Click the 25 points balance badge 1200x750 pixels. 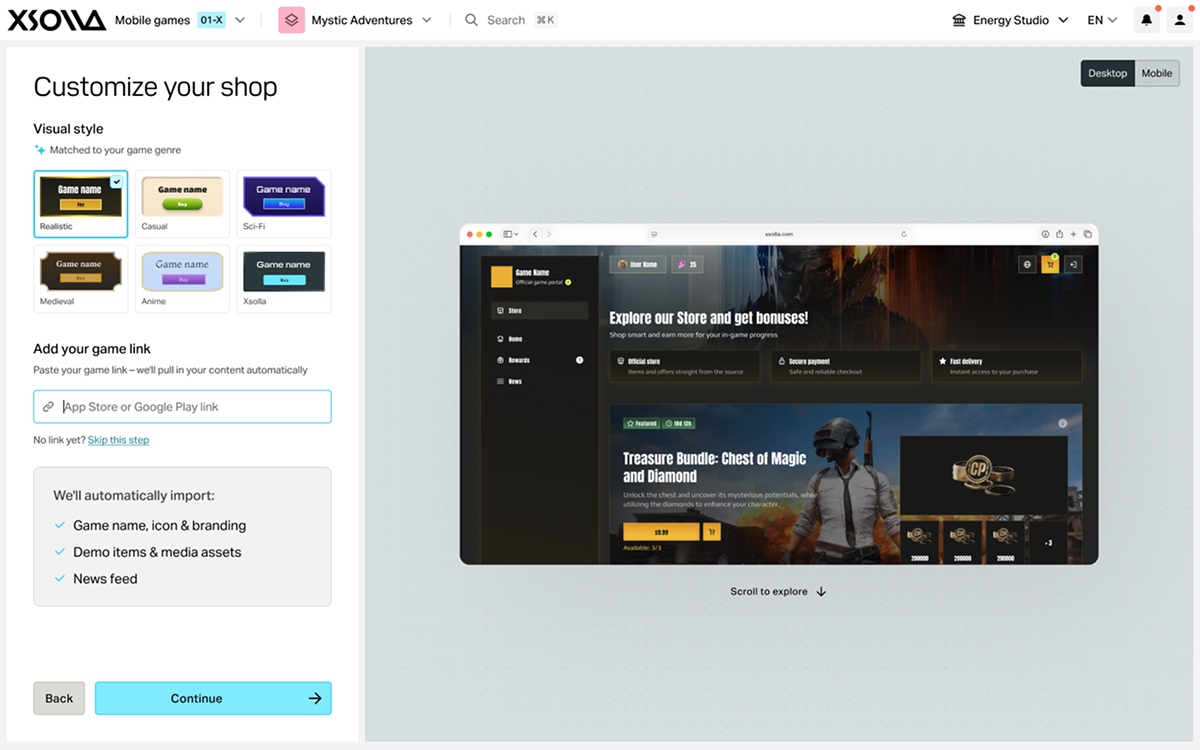688,265
